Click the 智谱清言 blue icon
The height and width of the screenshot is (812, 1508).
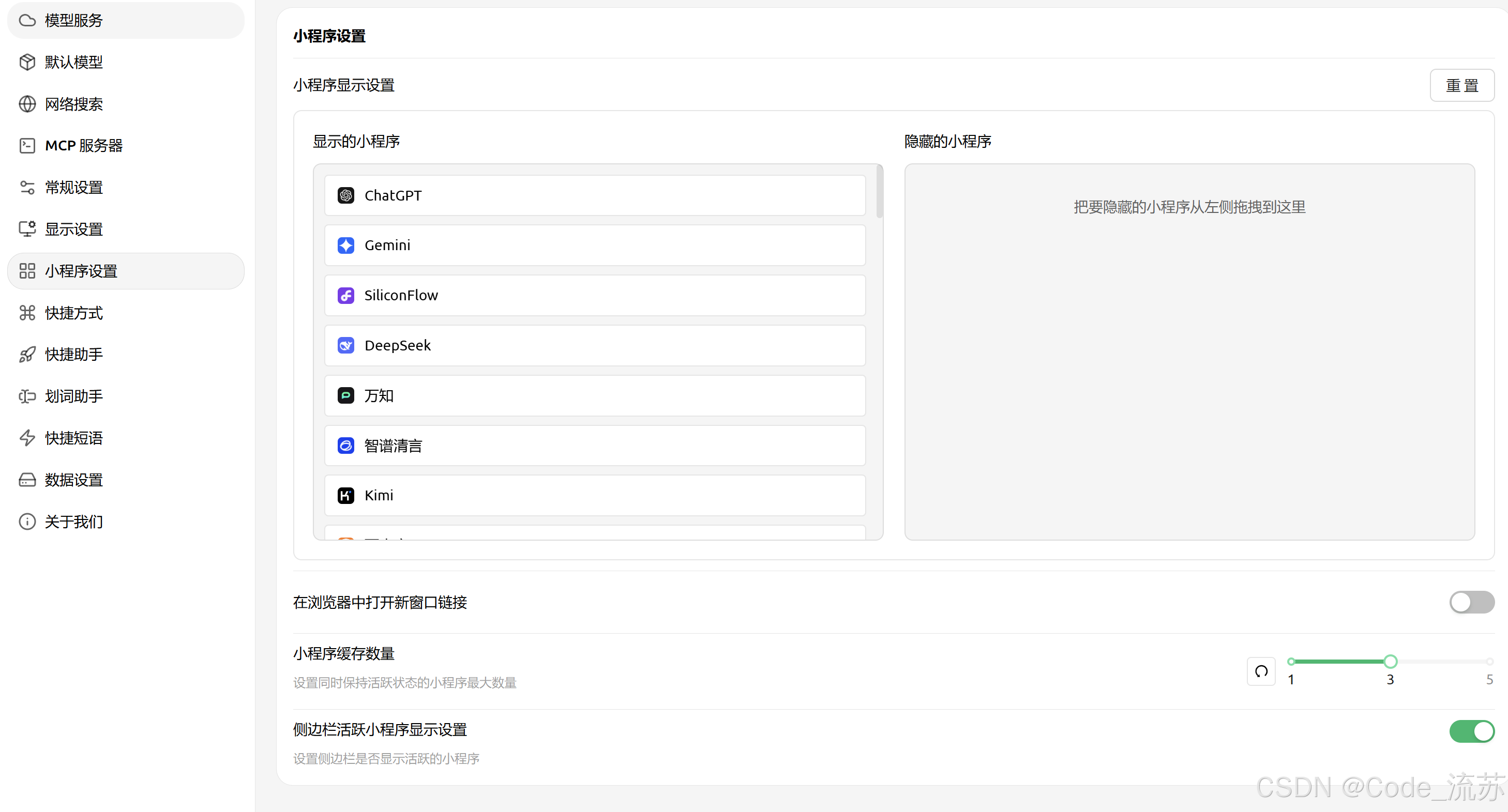point(346,446)
